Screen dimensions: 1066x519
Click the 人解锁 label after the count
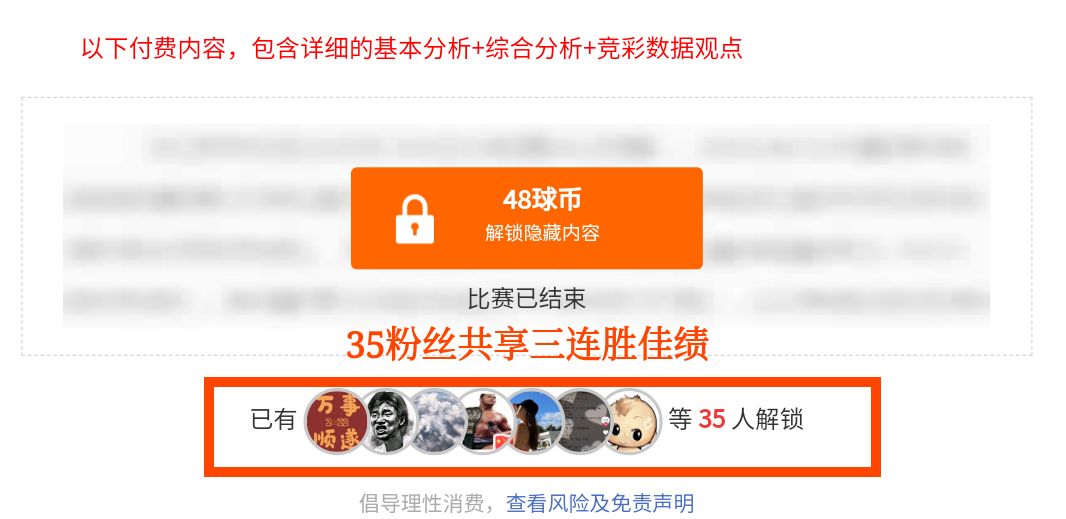click(768, 419)
